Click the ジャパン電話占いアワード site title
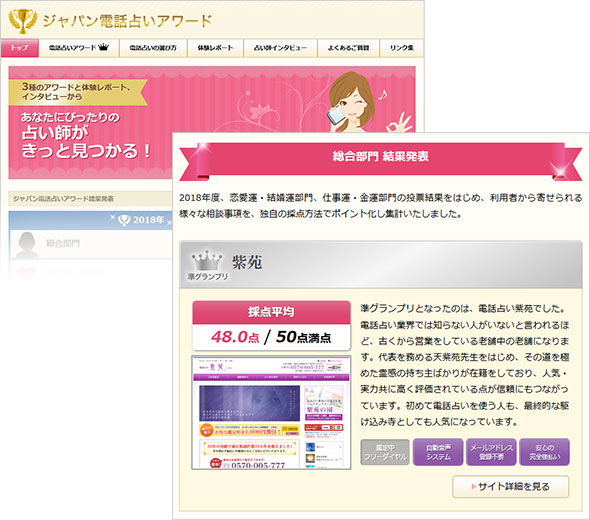Viewport: 590px width, 520px height. coord(127,21)
